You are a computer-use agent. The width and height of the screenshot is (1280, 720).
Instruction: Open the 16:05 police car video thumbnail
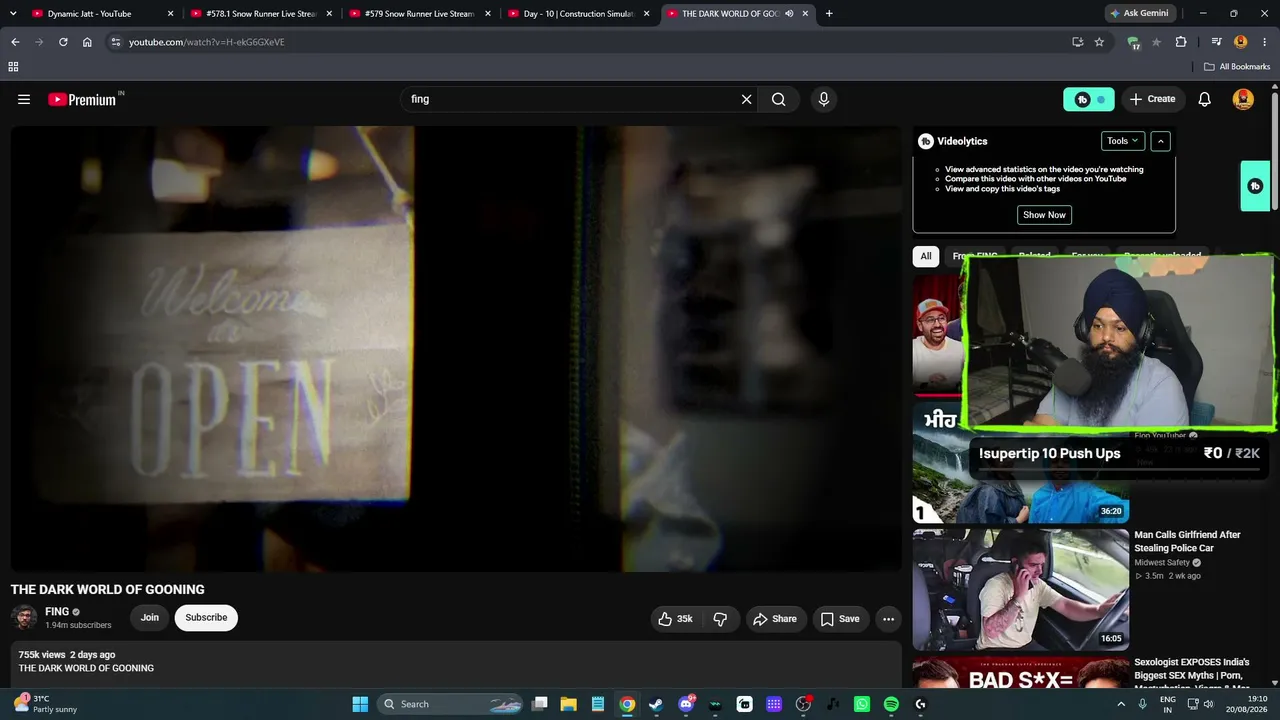1021,590
